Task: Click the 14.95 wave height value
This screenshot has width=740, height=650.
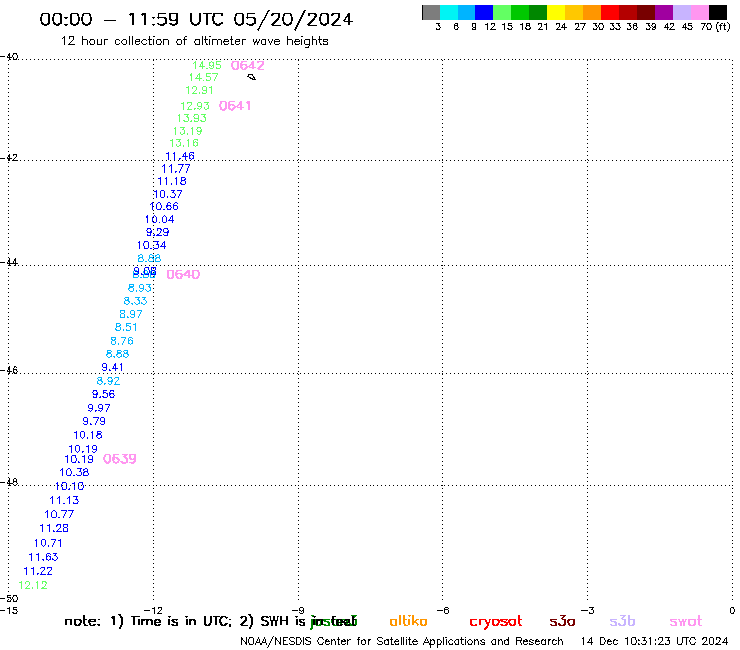Action: (x=207, y=65)
